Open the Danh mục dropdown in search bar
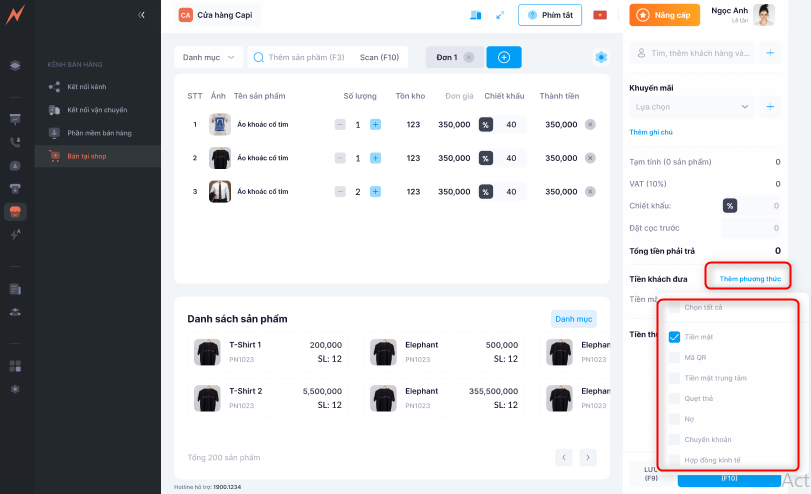Viewport: 811px width, 494px height. (x=207, y=57)
